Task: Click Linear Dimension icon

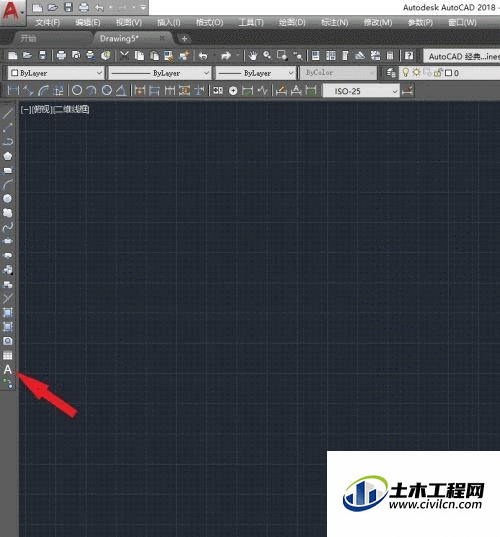Action: point(13,91)
